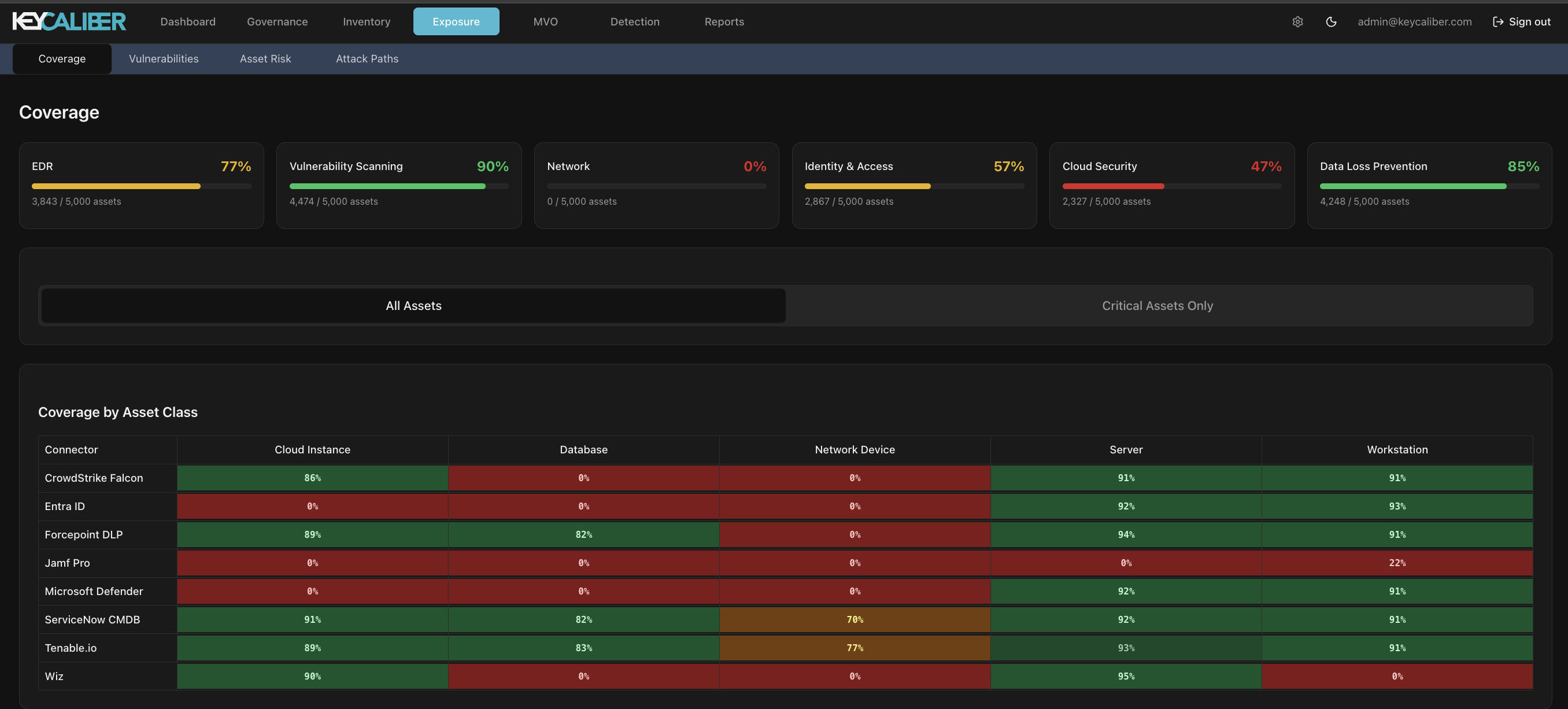Image resolution: width=1568 pixels, height=709 pixels.
Task: Select the Entra ID connector row label
Action: [x=65, y=507]
